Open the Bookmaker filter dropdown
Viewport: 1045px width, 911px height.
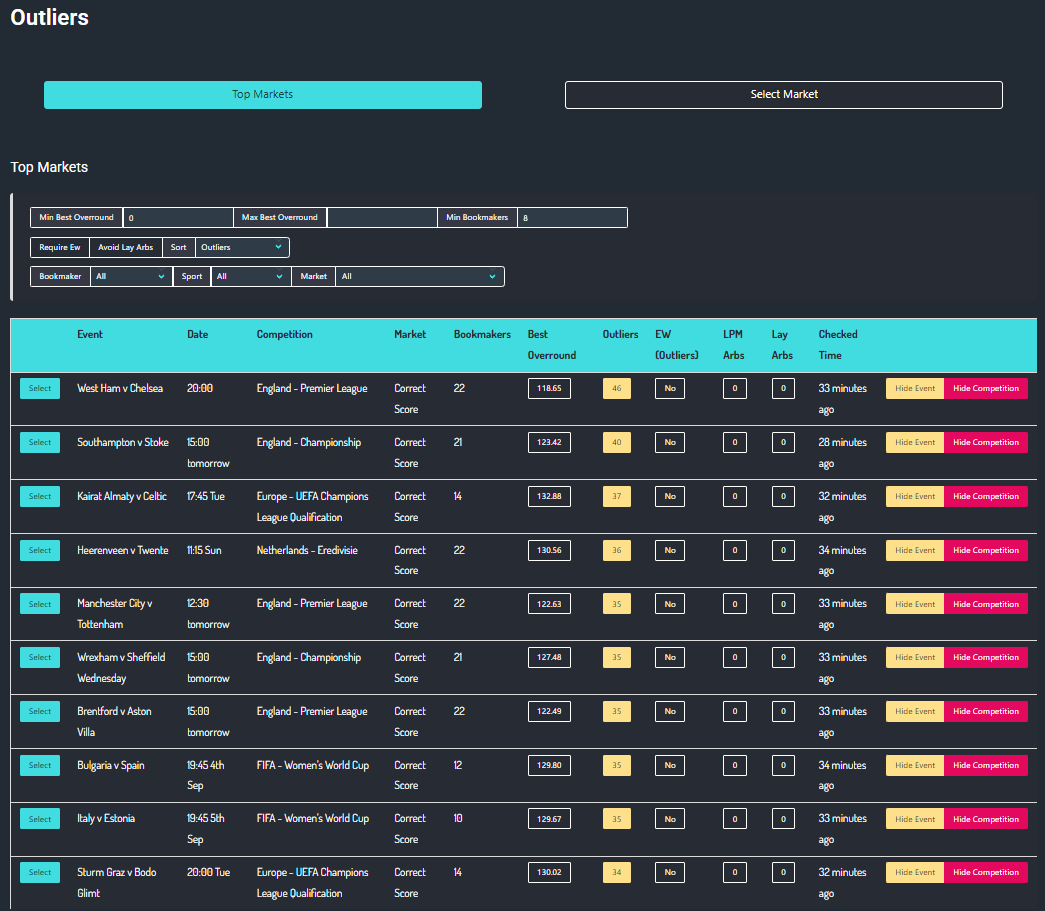pyautogui.click(x=131, y=277)
